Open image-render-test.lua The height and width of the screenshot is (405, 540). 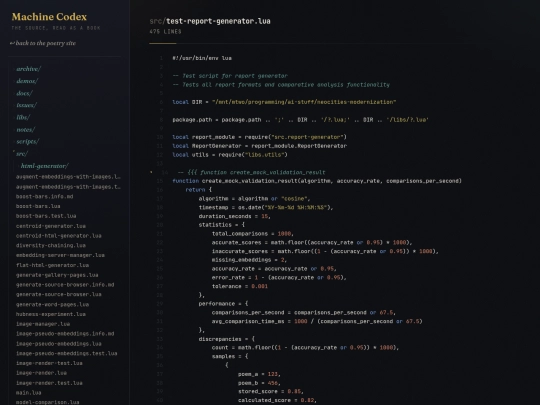(49, 363)
